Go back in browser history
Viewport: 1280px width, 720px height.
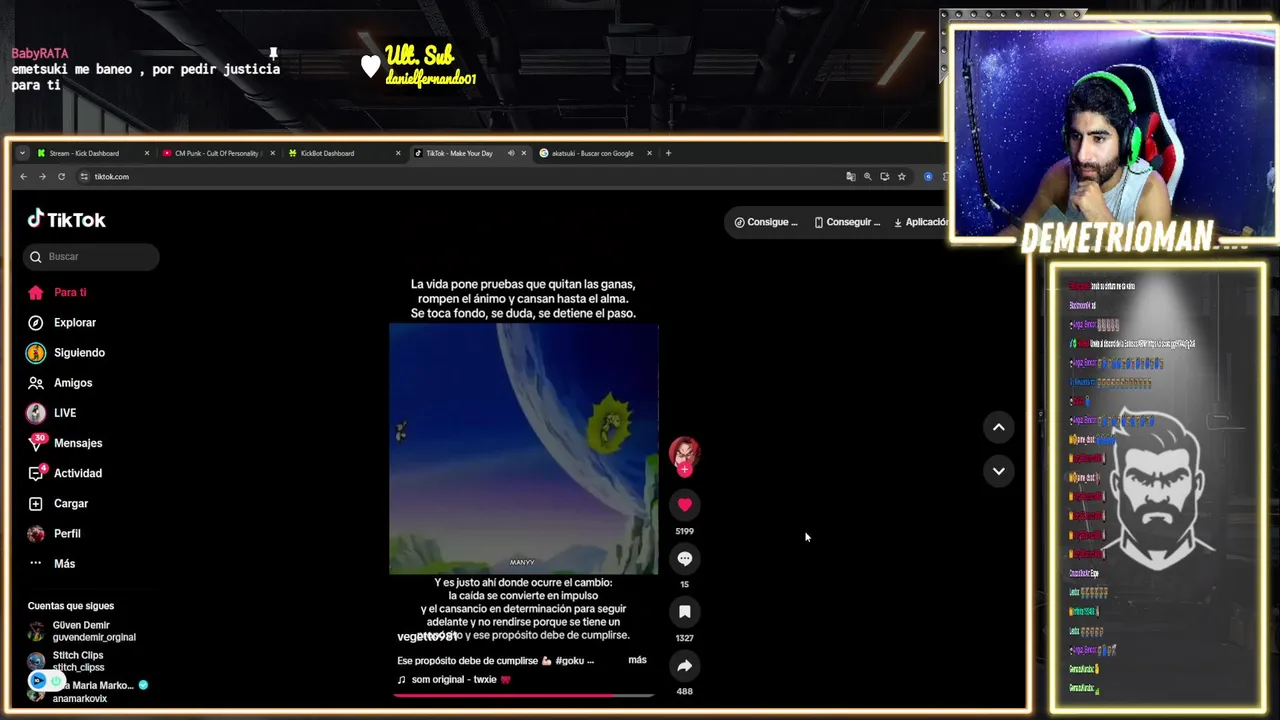[x=23, y=177]
